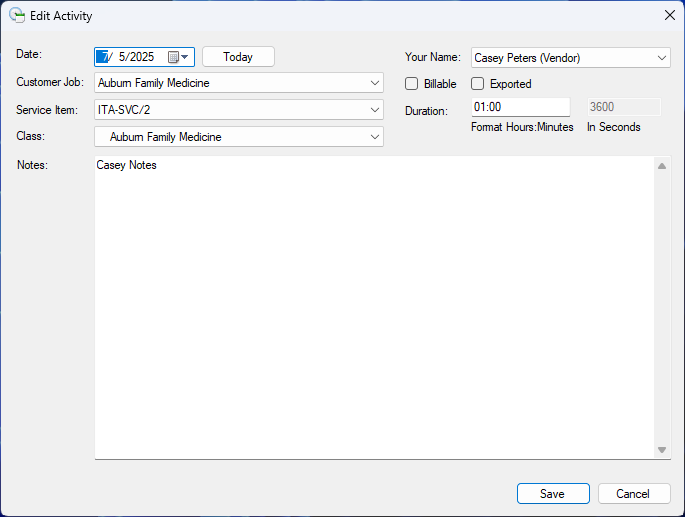Open the Service Item dropdown arrow
This screenshot has width=685, height=517.
374,110
